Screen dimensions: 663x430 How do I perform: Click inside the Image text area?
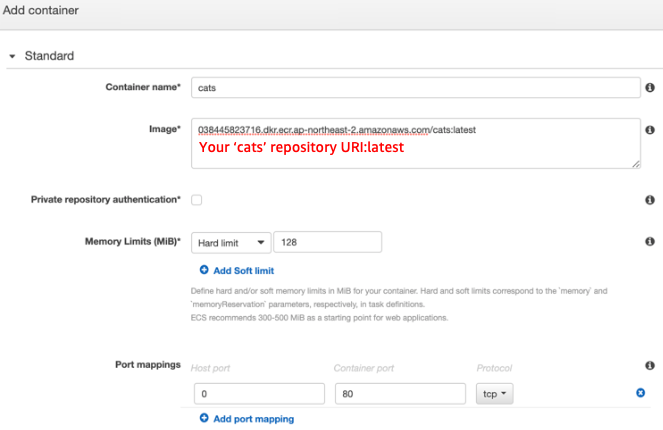(x=416, y=143)
